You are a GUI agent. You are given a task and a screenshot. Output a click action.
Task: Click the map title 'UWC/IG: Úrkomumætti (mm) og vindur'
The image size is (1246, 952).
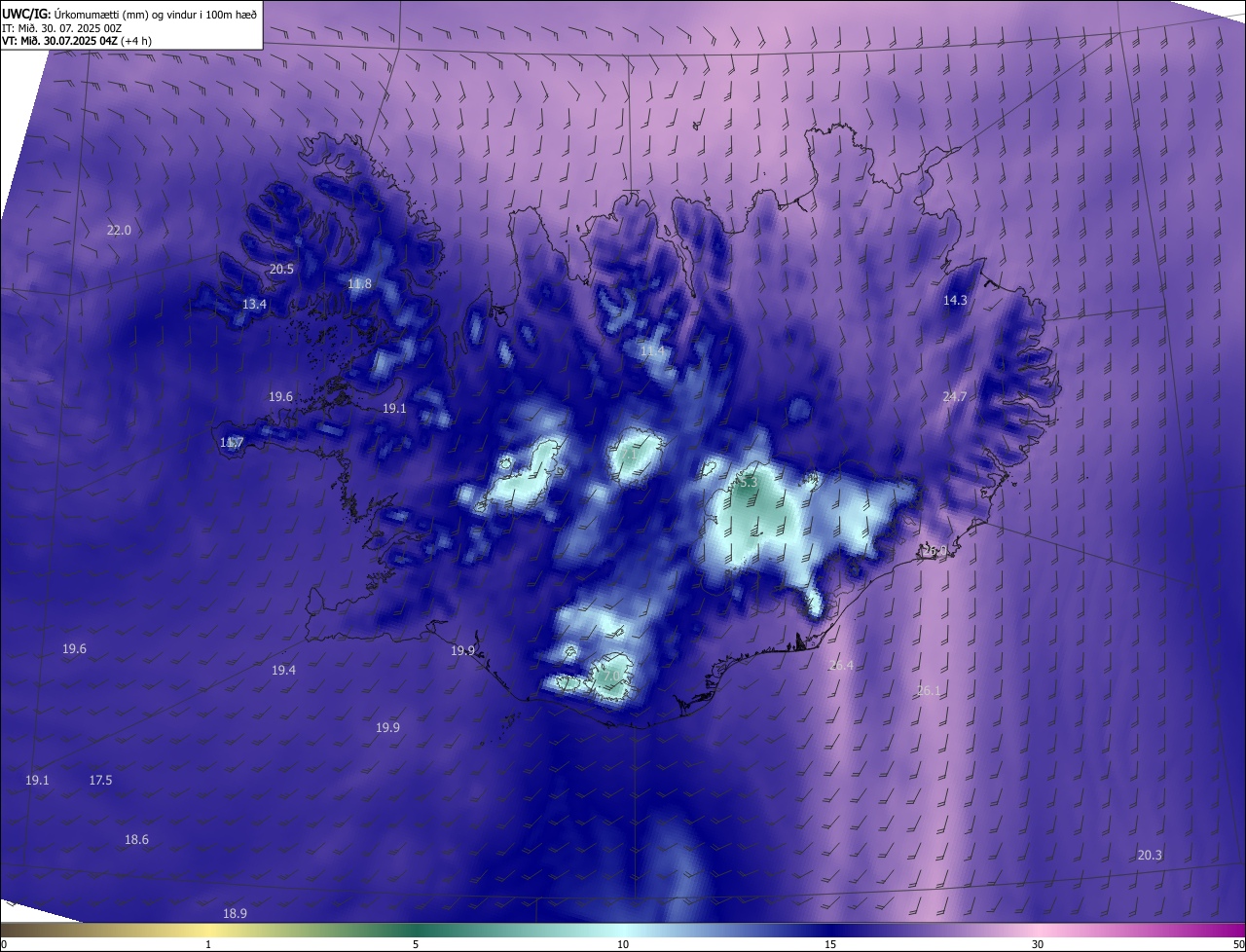tap(129, 14)
